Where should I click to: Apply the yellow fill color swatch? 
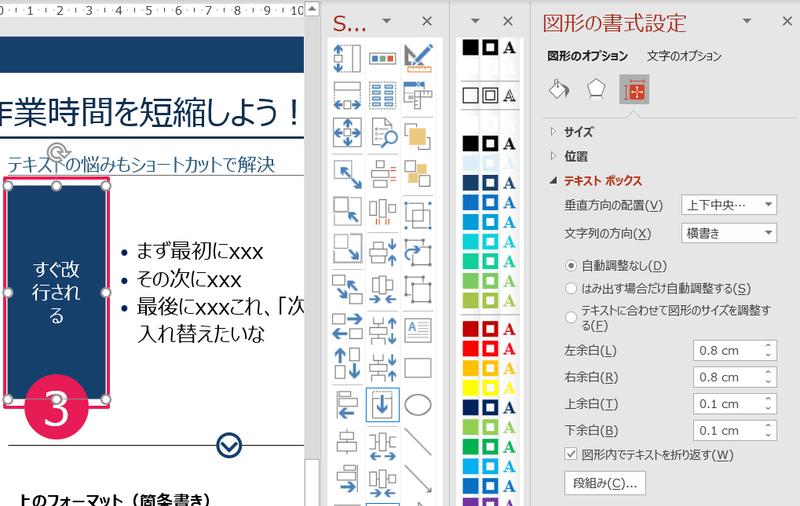pyautogui.click(x=470, y=388)
